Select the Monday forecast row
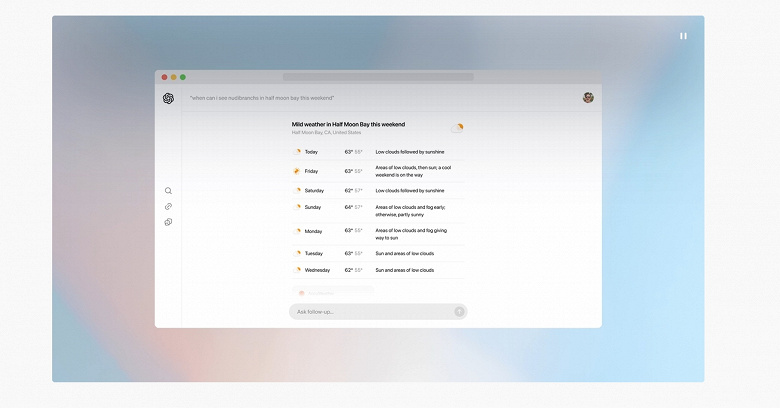The width and height of the screenshot is (780, 408). [x=378, y=234]
